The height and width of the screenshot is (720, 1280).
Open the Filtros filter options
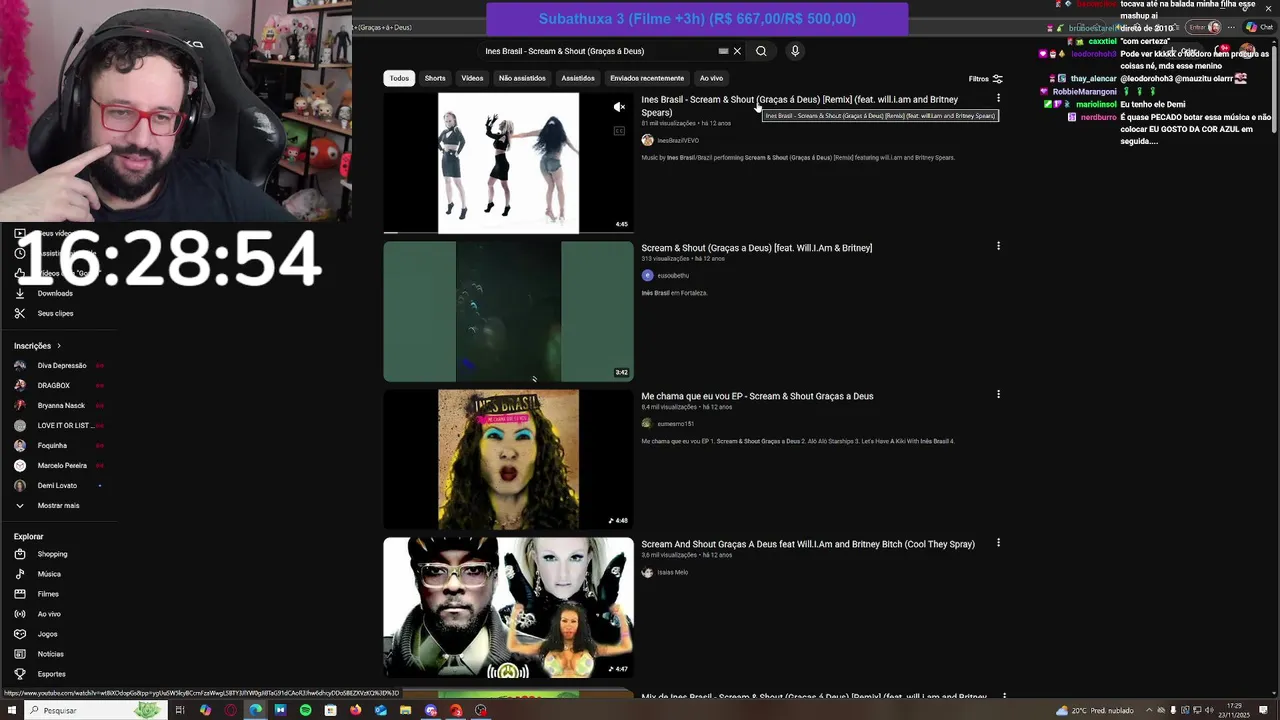tap(985, 79)
